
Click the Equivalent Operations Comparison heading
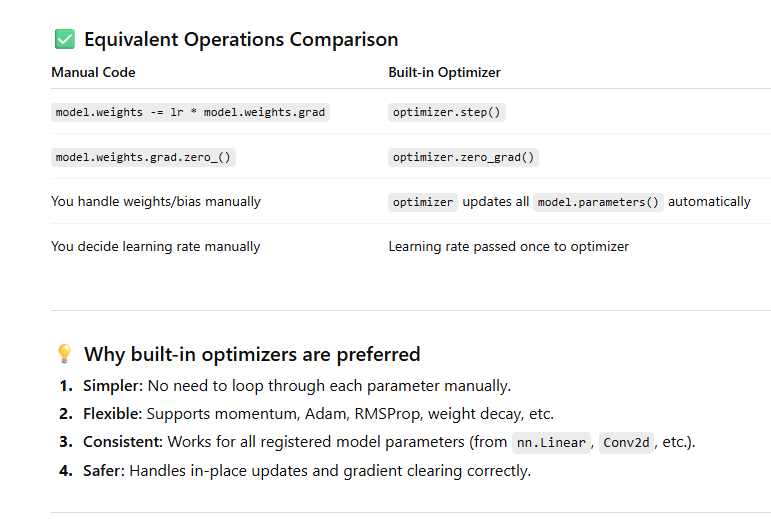pyautogui.click(x=241, y=40)
